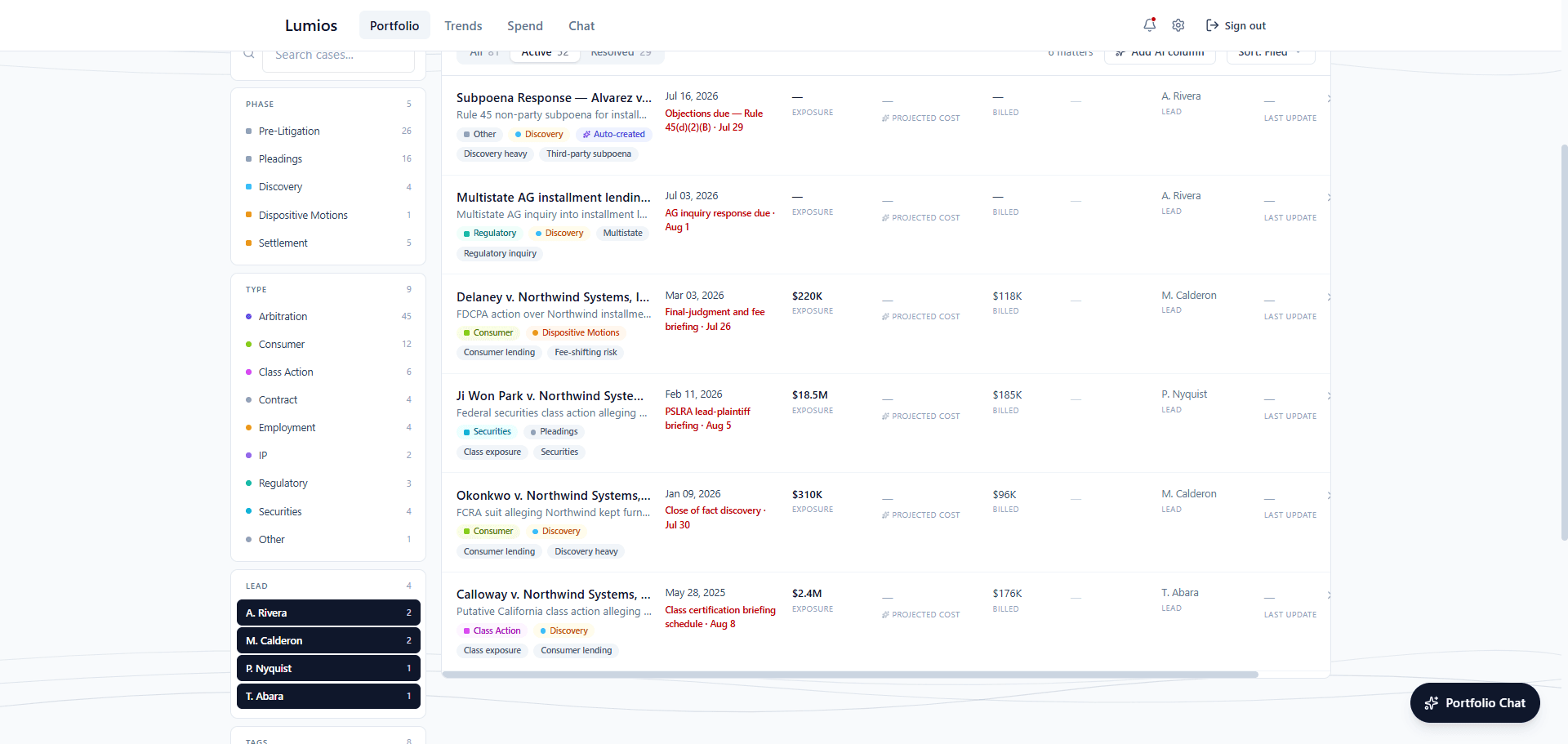Open the Delaney v. Northwind row chevron
The height and width of the screenshot is (744, 1568).
pyautogui.click(x=1329, y=297)
